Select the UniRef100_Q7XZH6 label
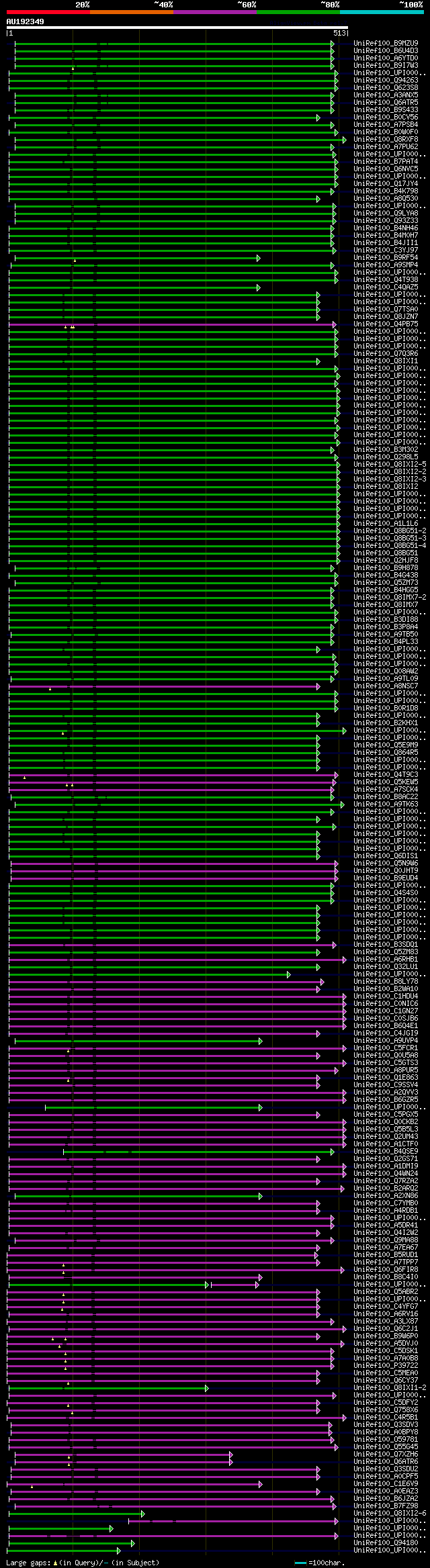This screenshot has width=430, height=1568. click(x=386, y=1455)
